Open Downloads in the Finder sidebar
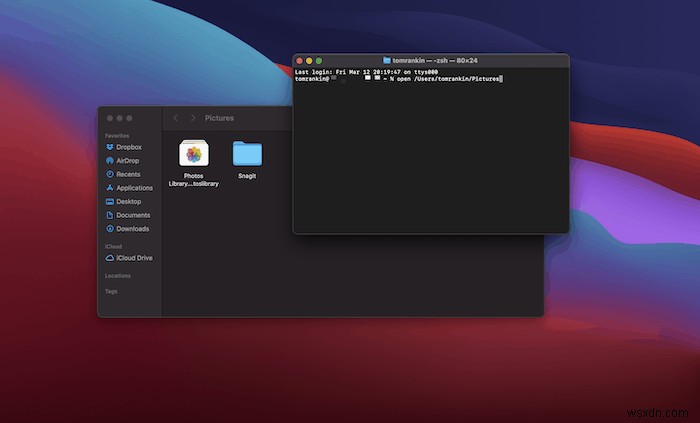Screen dimensions: 700x423 (128, 228)
